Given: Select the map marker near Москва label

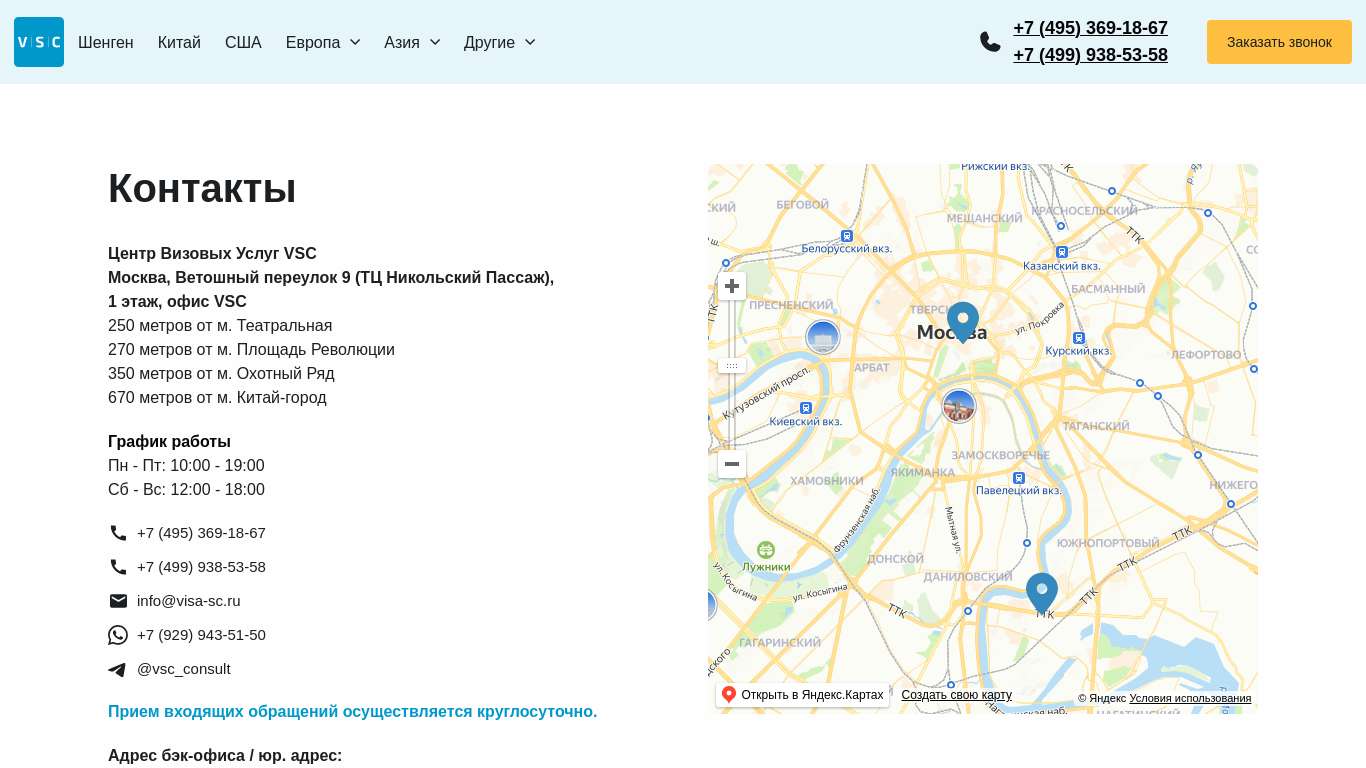Looking at the screenshot, I should (962, 318).
